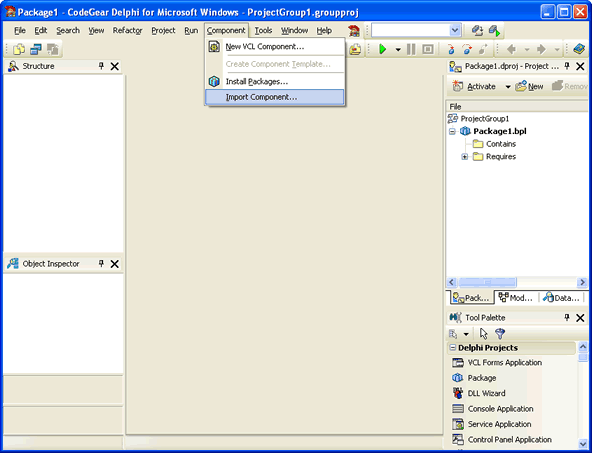
Task: Collapse the Package1.bpl tree node
Action: click(x=452, y=132)
